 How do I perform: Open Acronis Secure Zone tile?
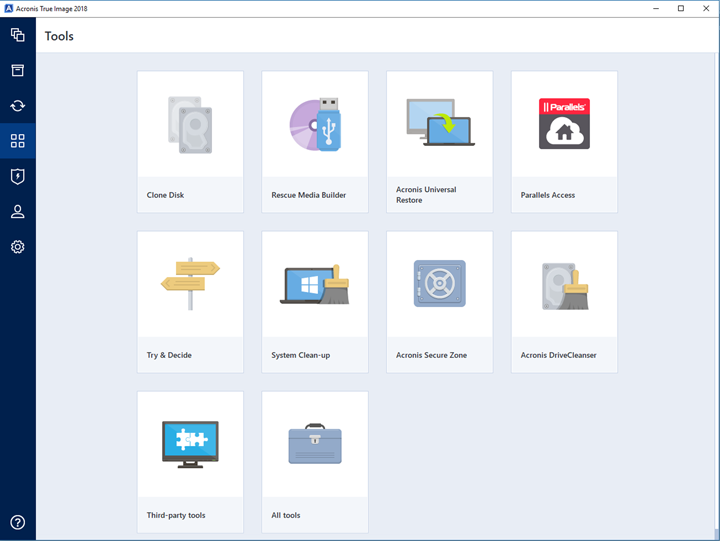coord(439,301)
